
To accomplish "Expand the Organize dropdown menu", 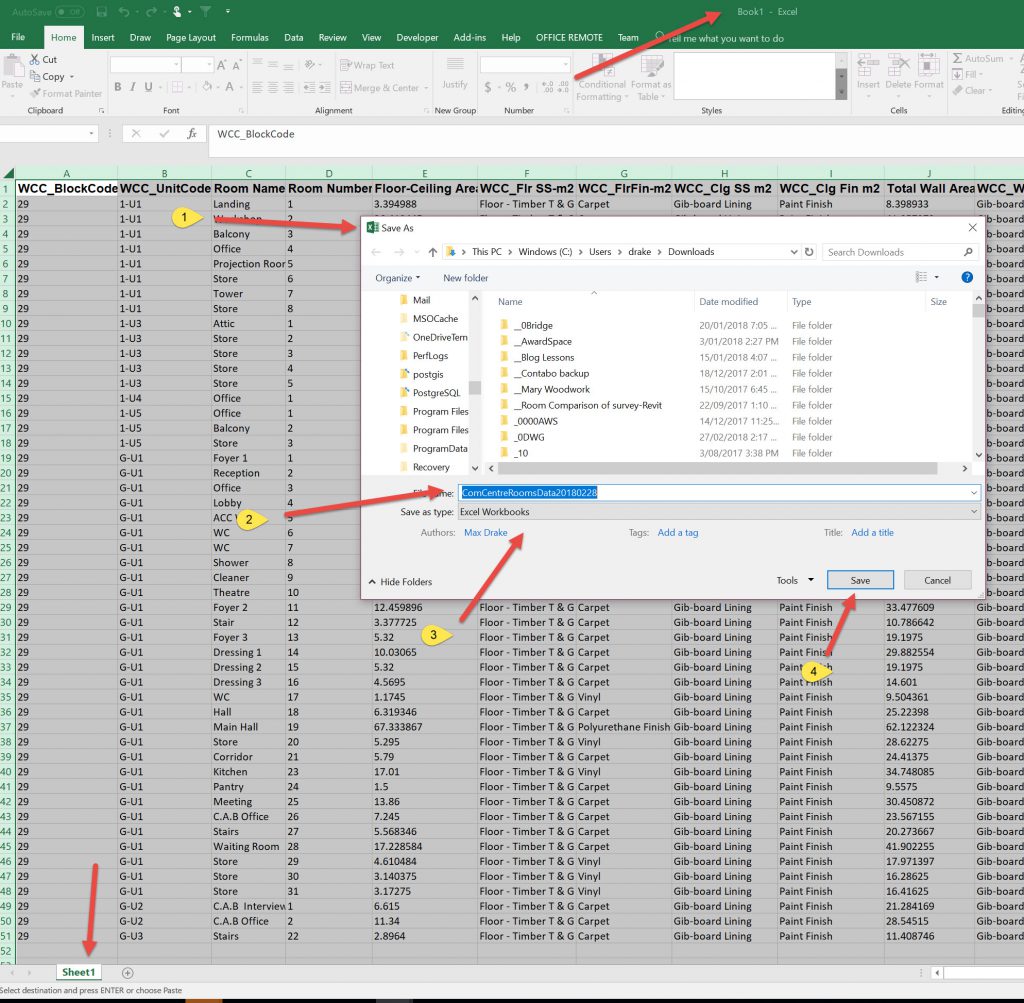I will [398, 277].
